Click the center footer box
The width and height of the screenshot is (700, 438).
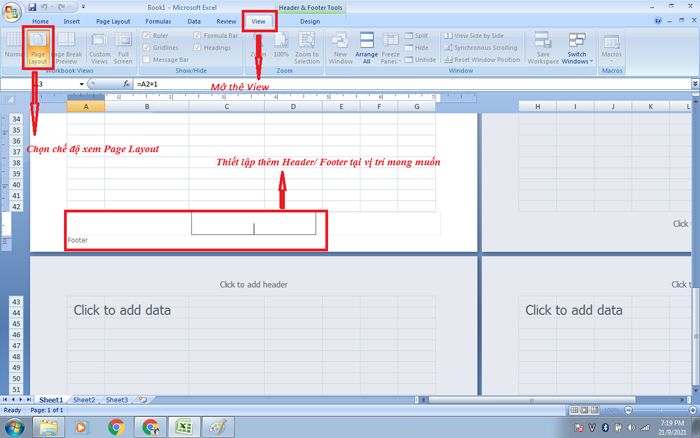coord(254,223)
